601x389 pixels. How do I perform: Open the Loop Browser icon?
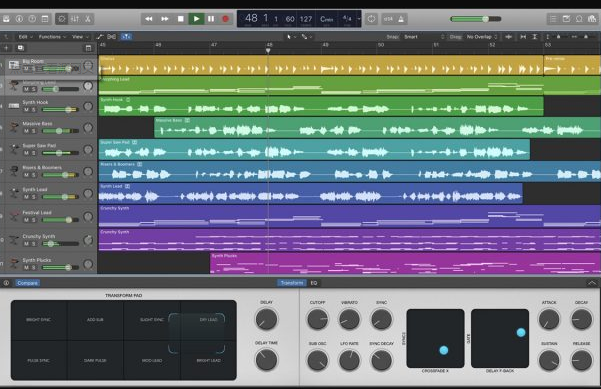tap(579, 19)
